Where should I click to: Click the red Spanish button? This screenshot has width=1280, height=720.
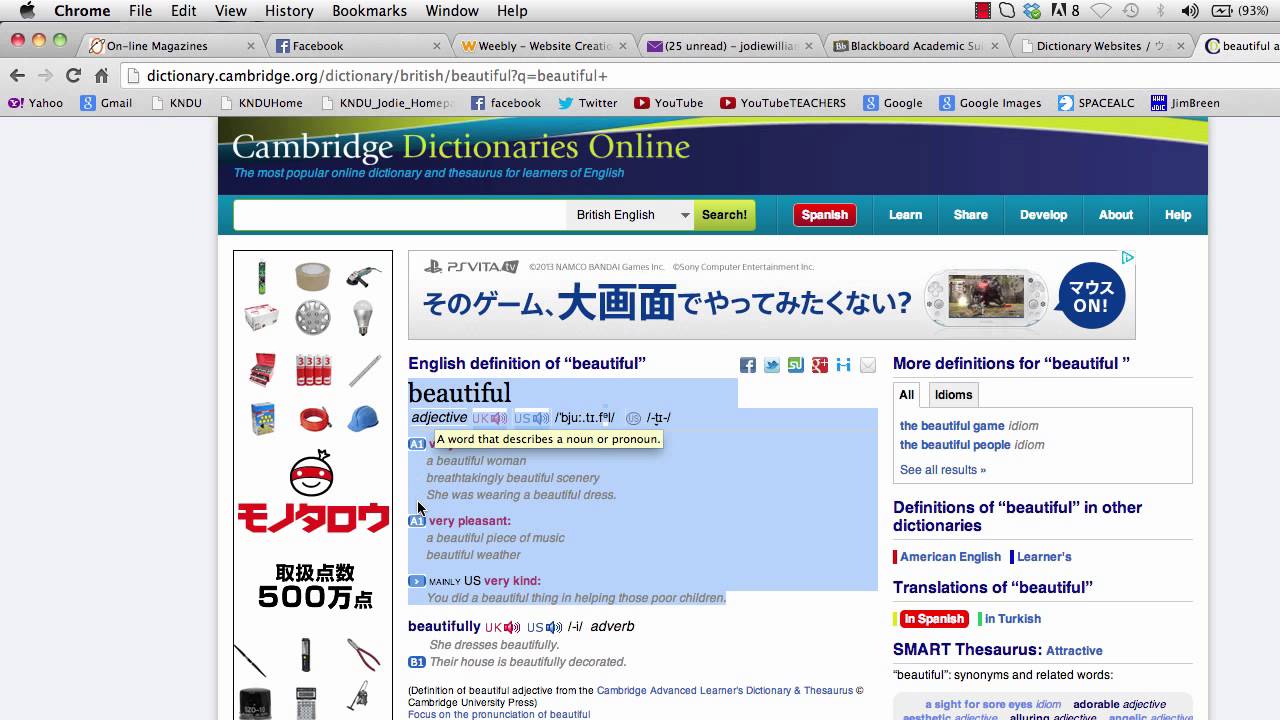824,215
